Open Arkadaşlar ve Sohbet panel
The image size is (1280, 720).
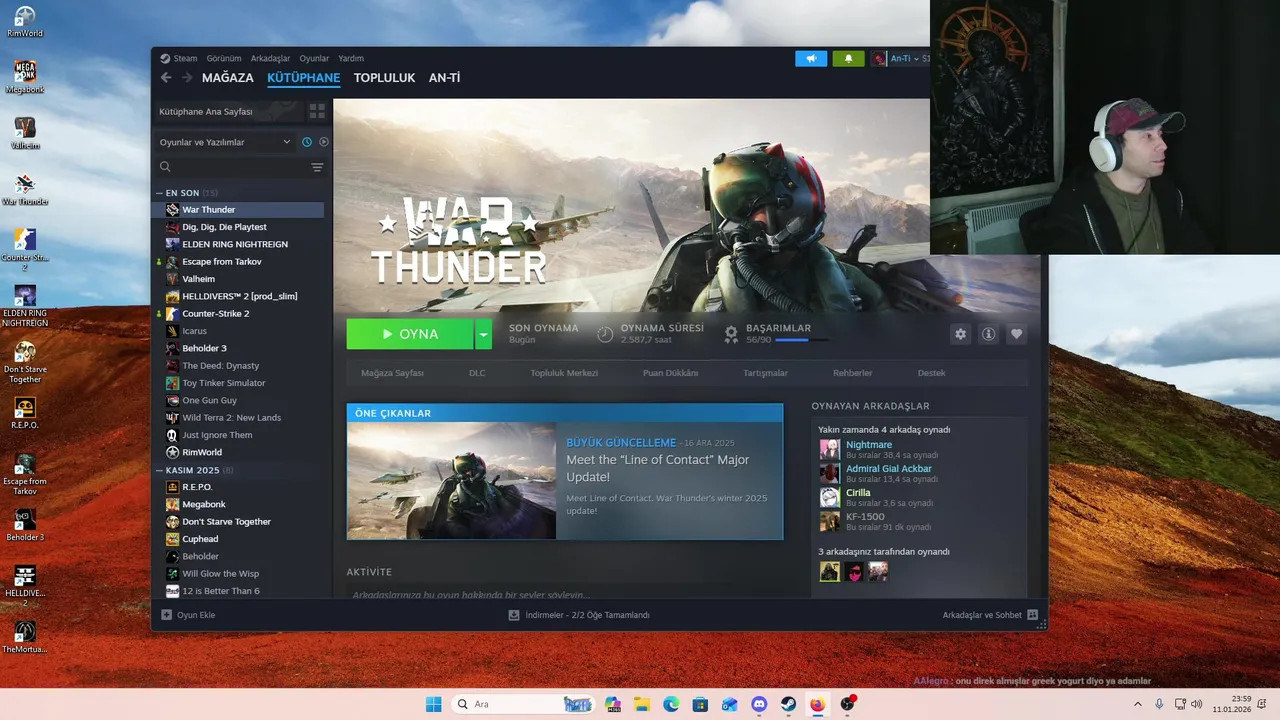[990, 615]
